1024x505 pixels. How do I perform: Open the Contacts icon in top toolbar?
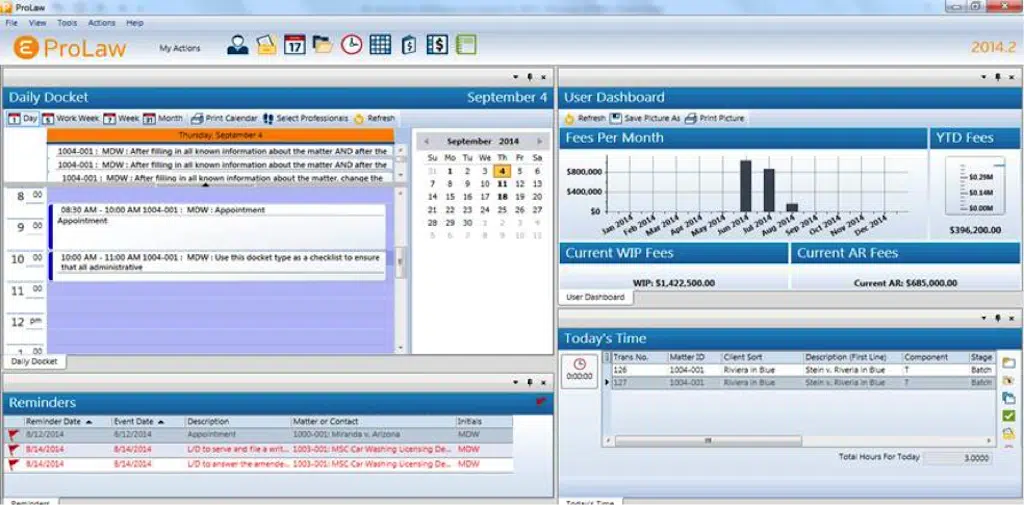pos(237,45)
